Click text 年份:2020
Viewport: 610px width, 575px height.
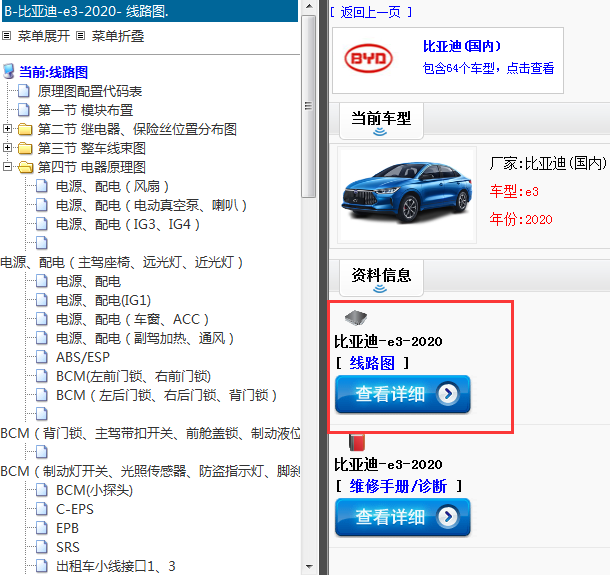(521, 219)
